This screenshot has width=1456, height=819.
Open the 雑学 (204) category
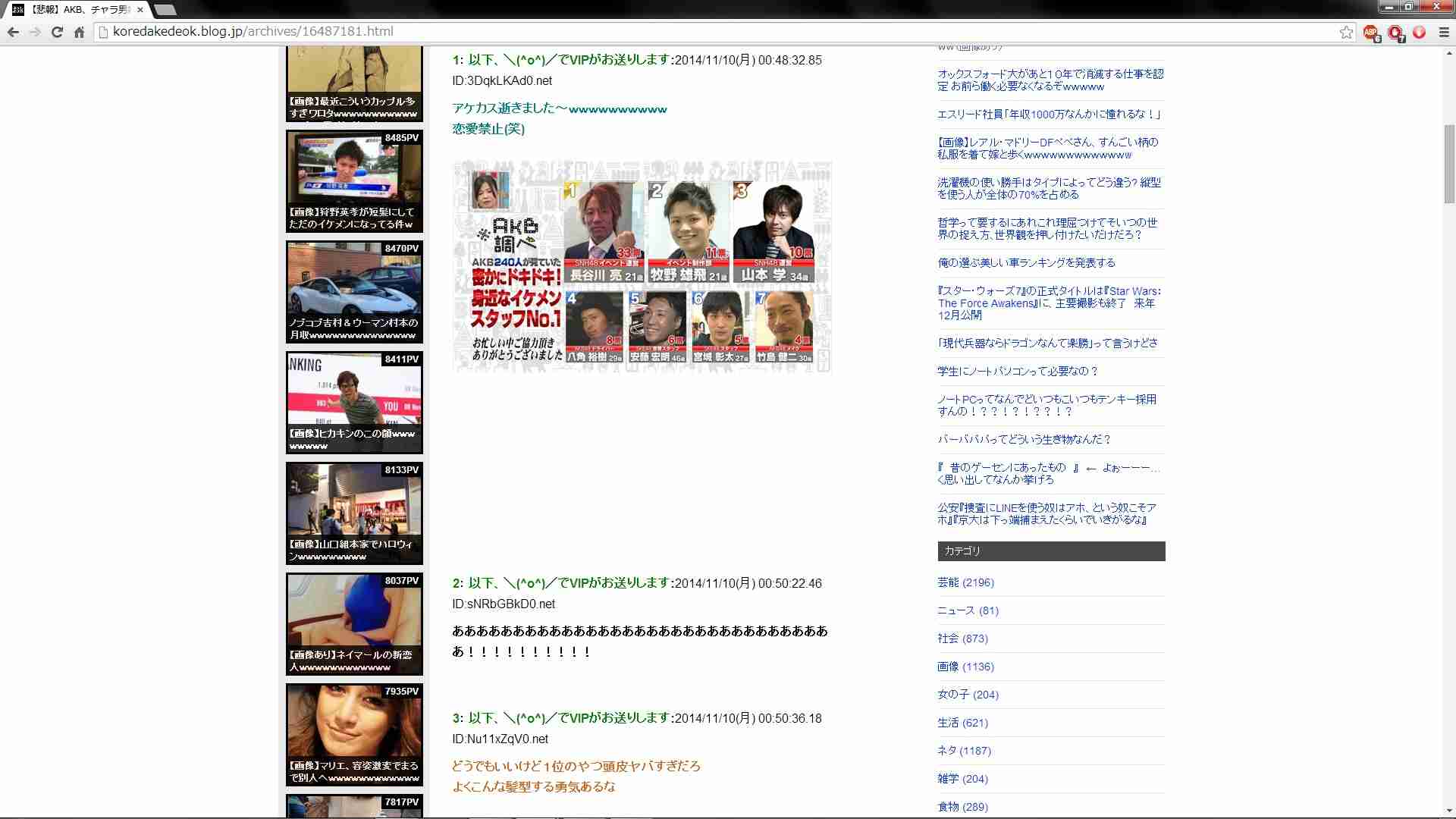point(962,779)
